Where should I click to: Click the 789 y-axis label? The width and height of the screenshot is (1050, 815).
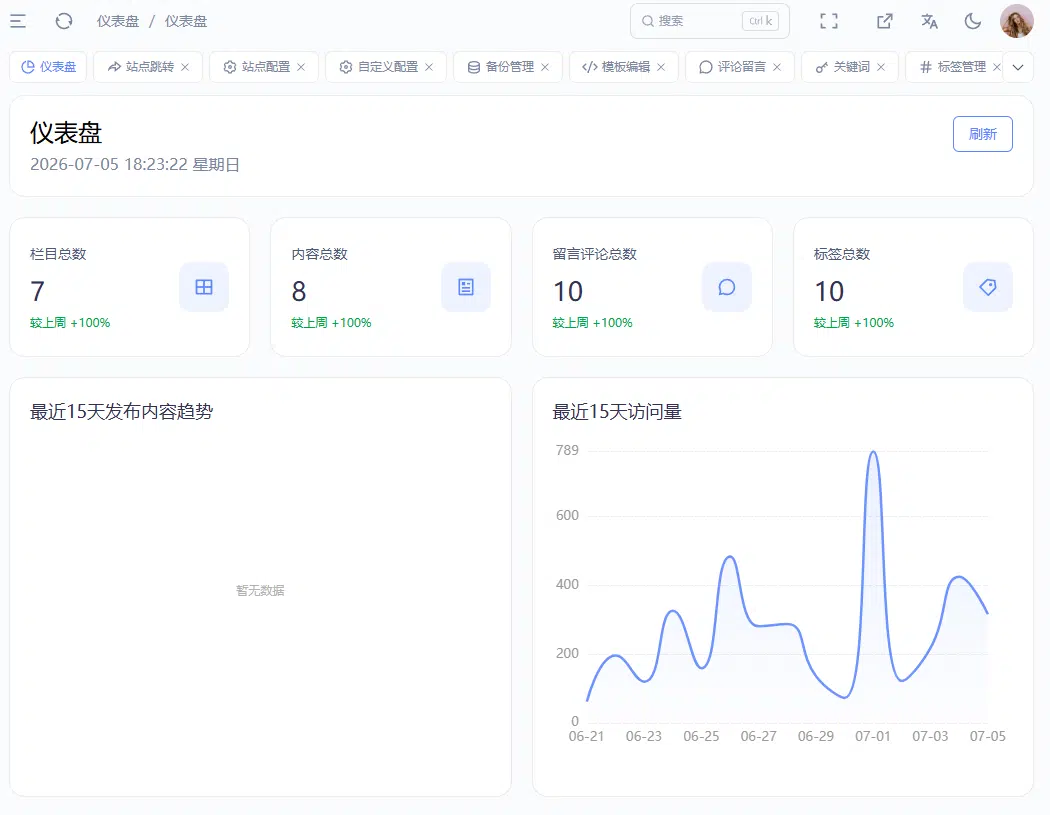567,450
